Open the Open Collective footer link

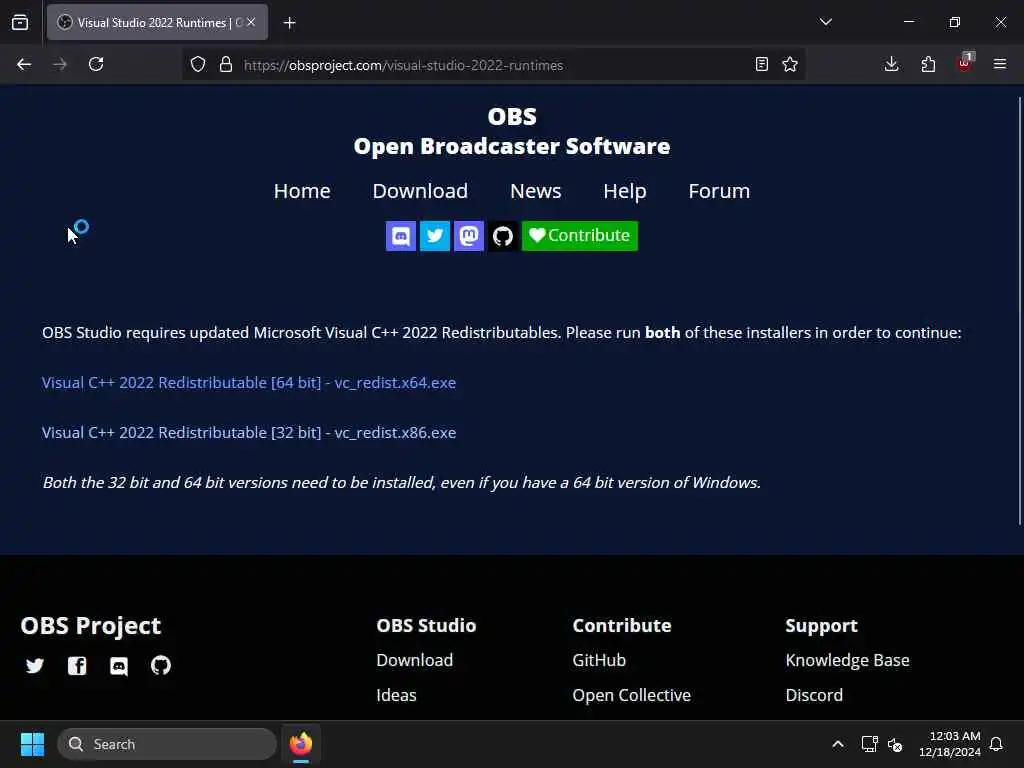632,695
